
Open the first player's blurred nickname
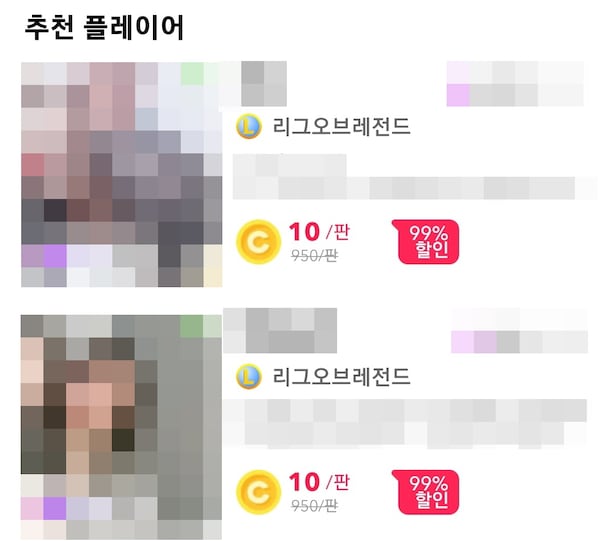pos(253,84)
